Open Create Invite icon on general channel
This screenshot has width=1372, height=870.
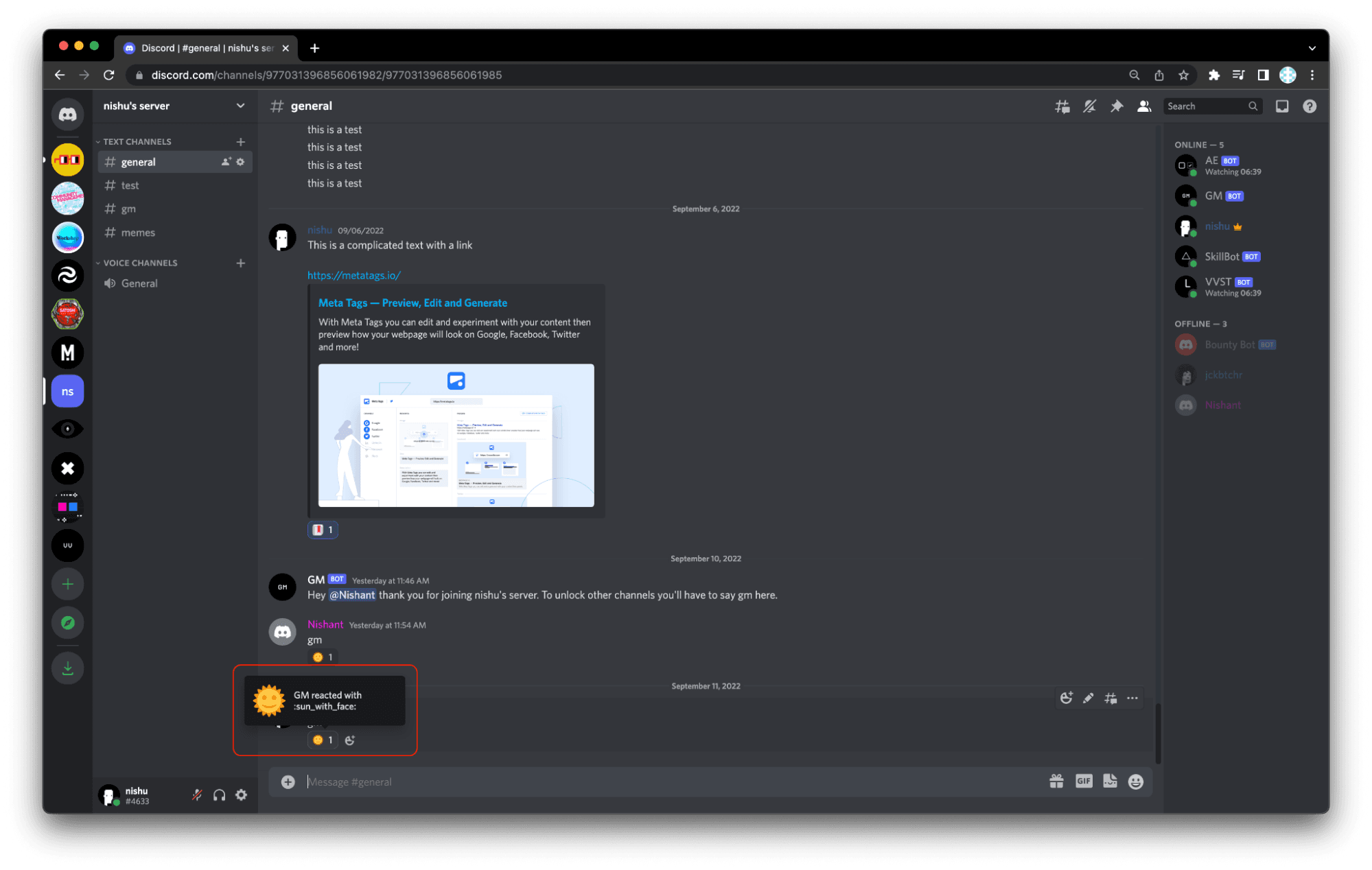[x=226, y=162]
